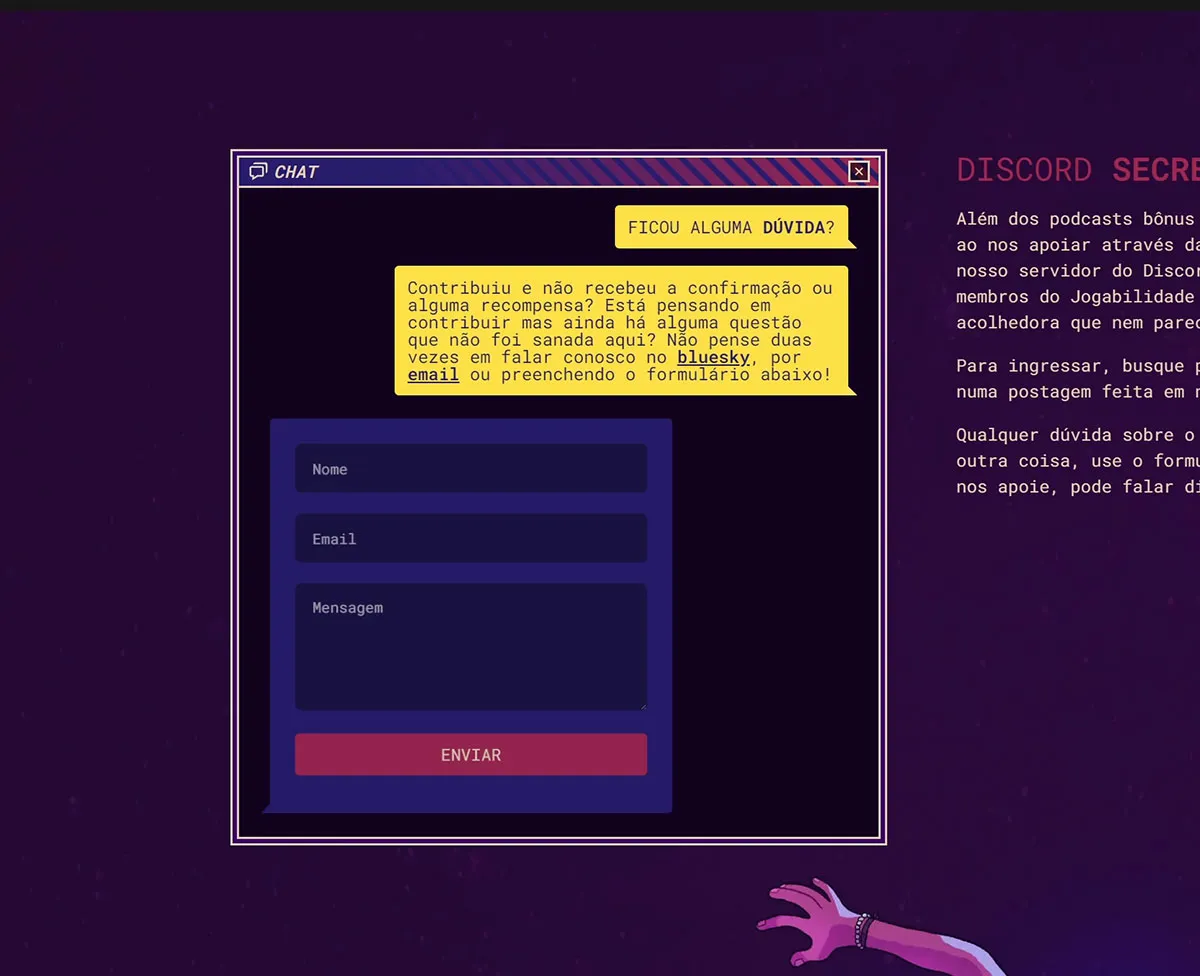The width and height of the screenshot is (1200, 976).
Task: Open the email link in yellow bubble
Action: [433, 375]
